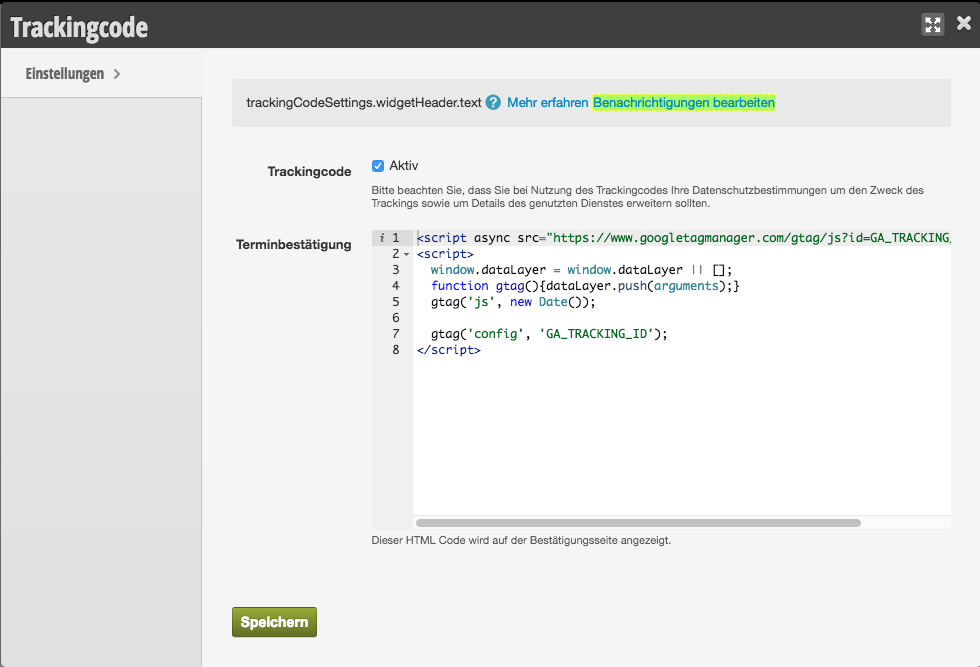
Task: Open Benachrichtigungen bearbeiten
Action: [x=684, y=102]
